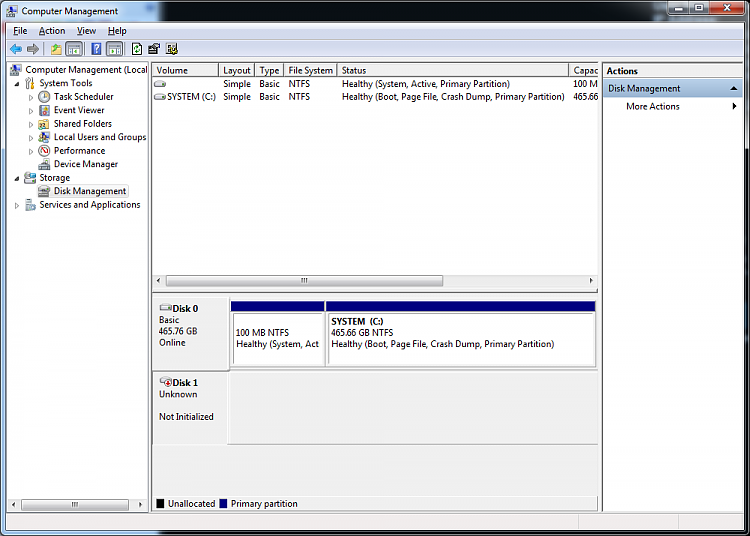Click the Refresh toolbar icon
Screen dimensions: 750x536
pos(137,49)
